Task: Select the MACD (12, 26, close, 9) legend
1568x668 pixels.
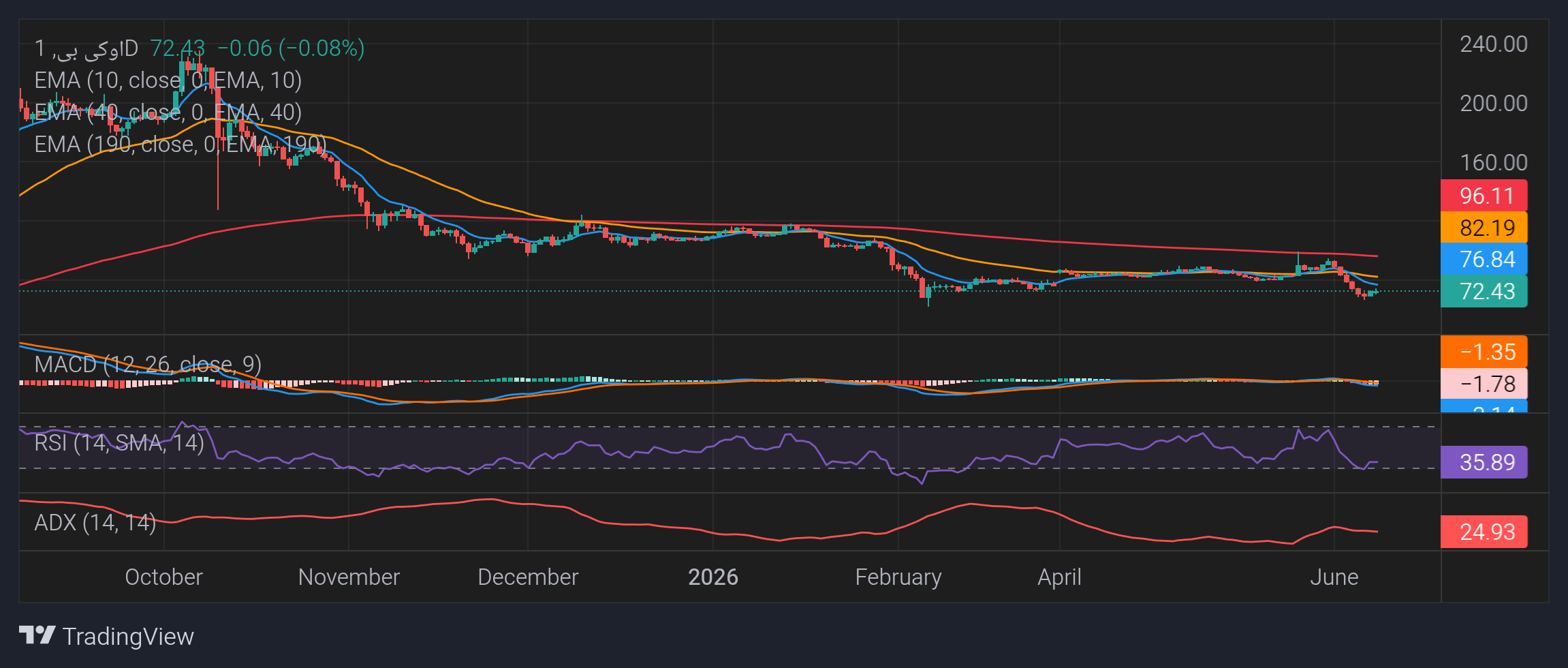Action: [148, 365]
